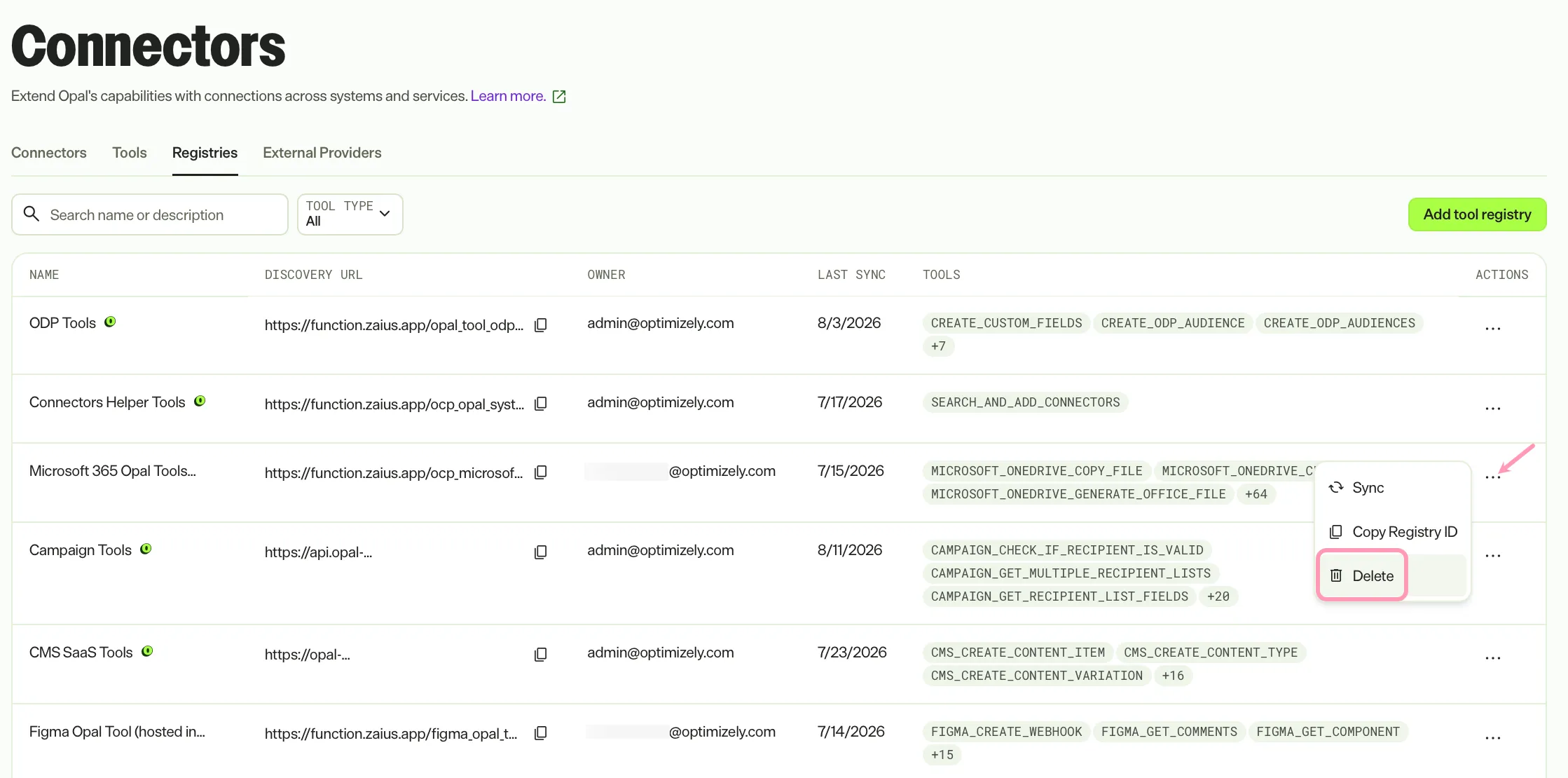The width and height of the screenshot is (1568, 778).
Task: Click the CMS_CREATE_CONTENT_ITEM tag
Action: [x=1017, y=653]
